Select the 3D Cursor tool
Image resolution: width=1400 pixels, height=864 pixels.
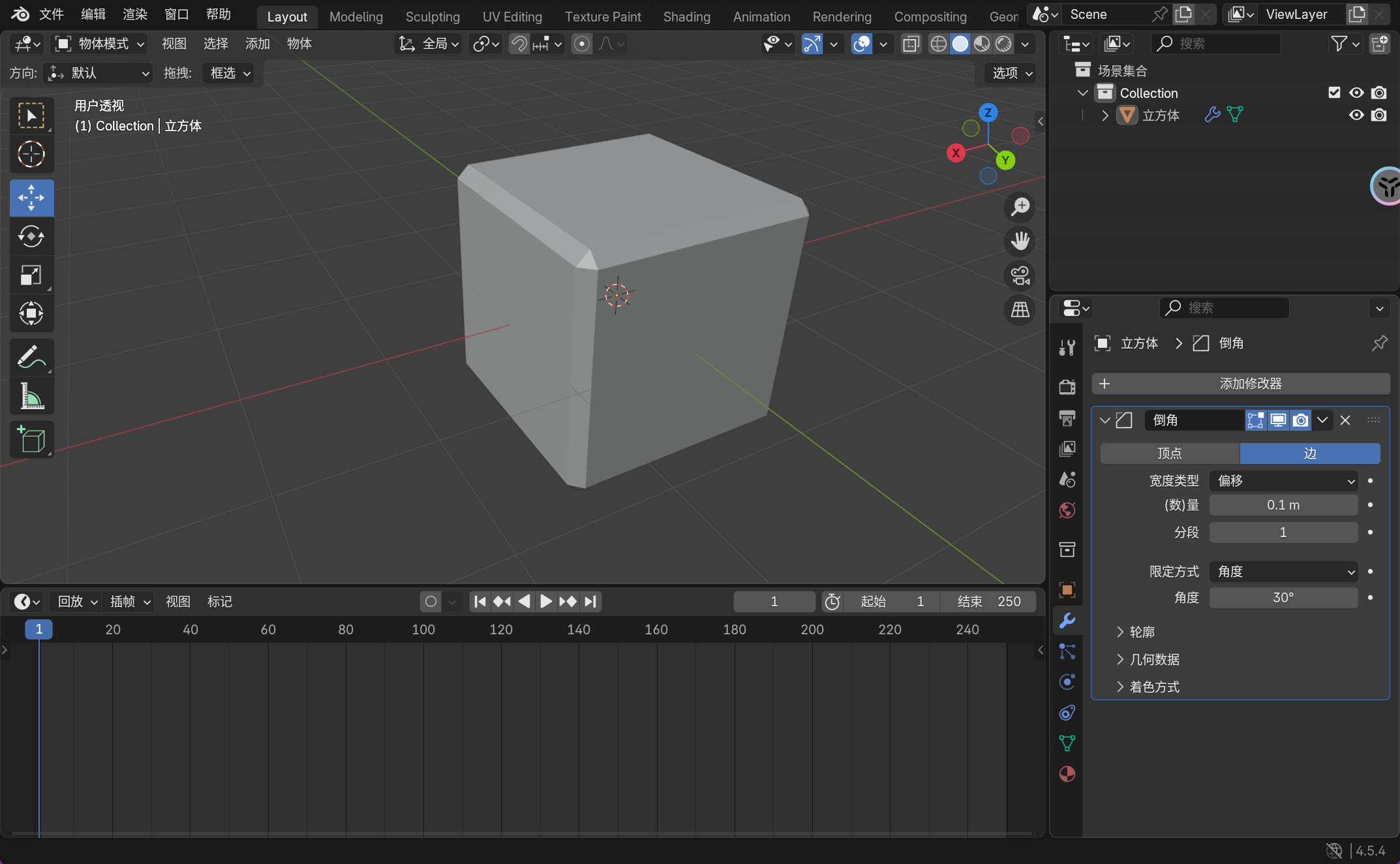coord(31,155)
